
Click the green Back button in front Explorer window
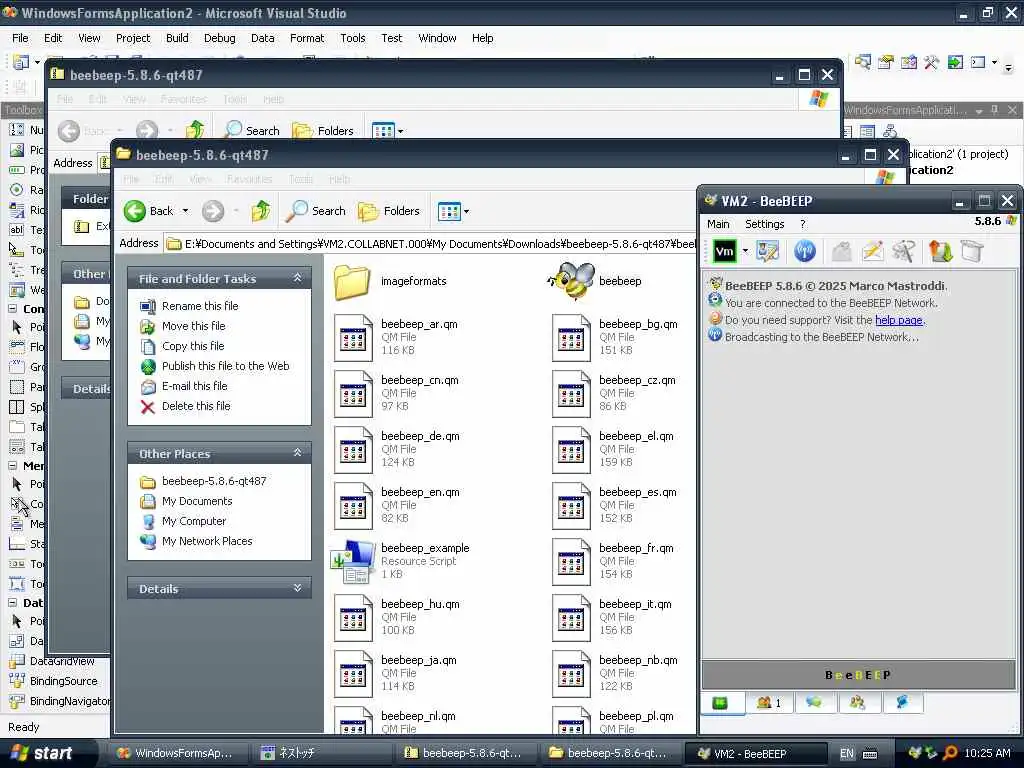149,211
